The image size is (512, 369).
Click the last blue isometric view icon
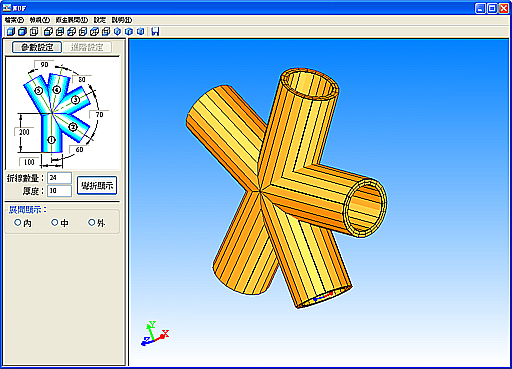[141, 32]
